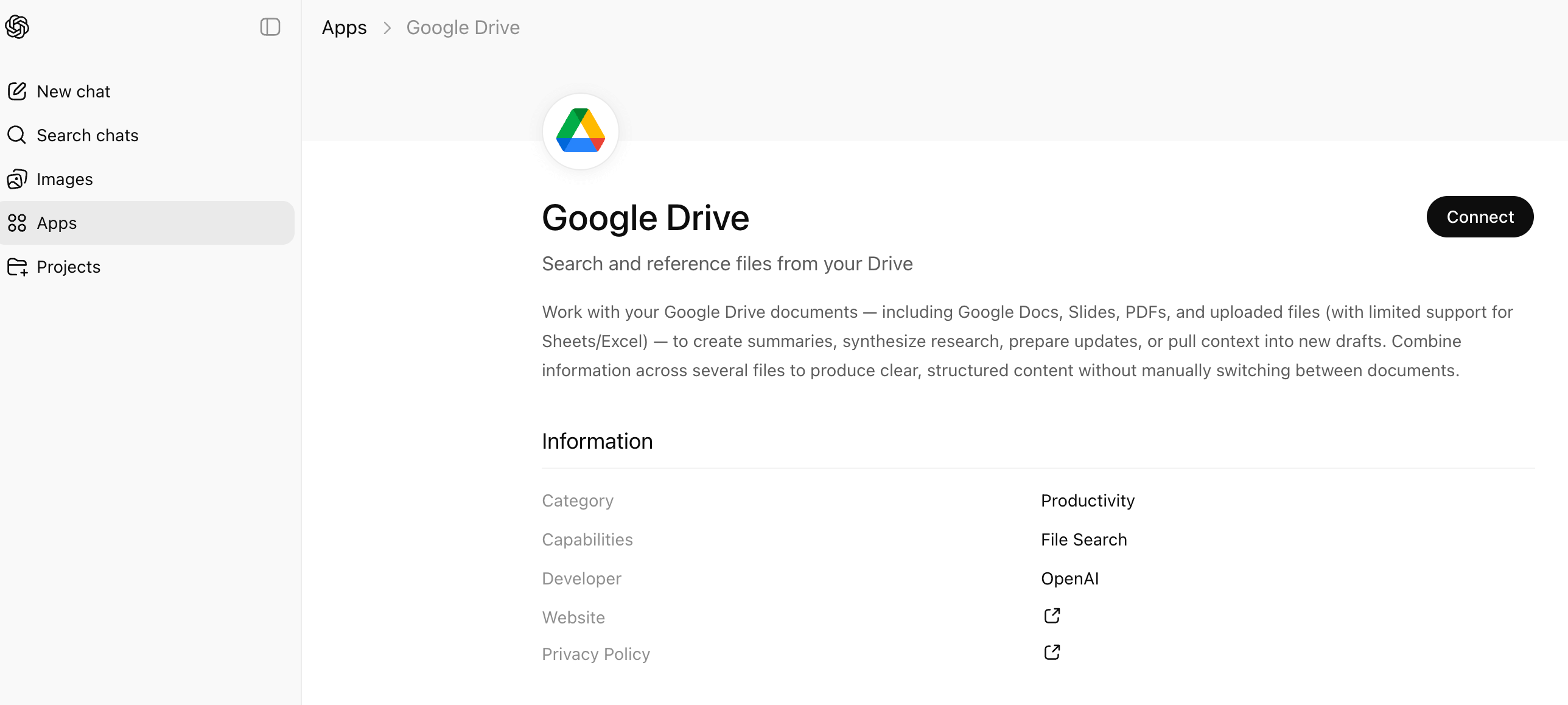This screenshot has width=1568, height=705.
Task: Click the breadcrumb chevron separator
Action: click(387, 28)
